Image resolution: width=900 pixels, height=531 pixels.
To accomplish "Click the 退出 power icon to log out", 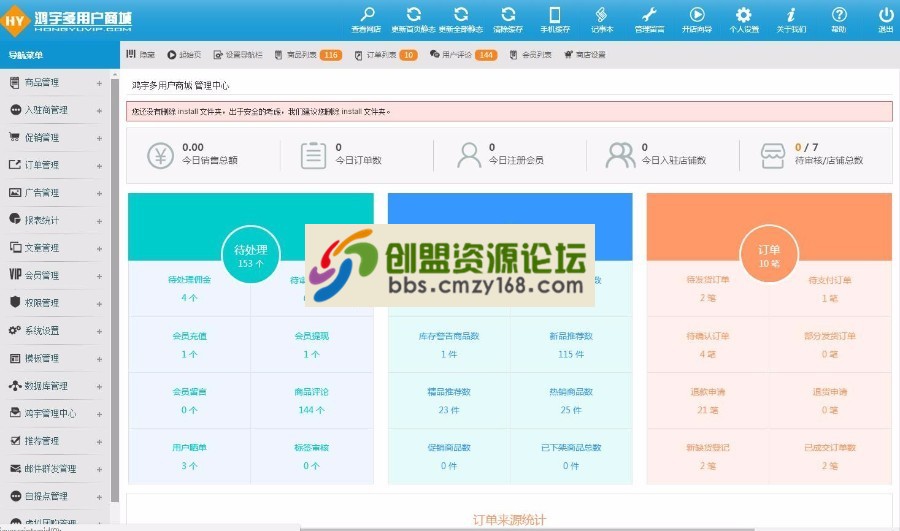I will (886, 14).
